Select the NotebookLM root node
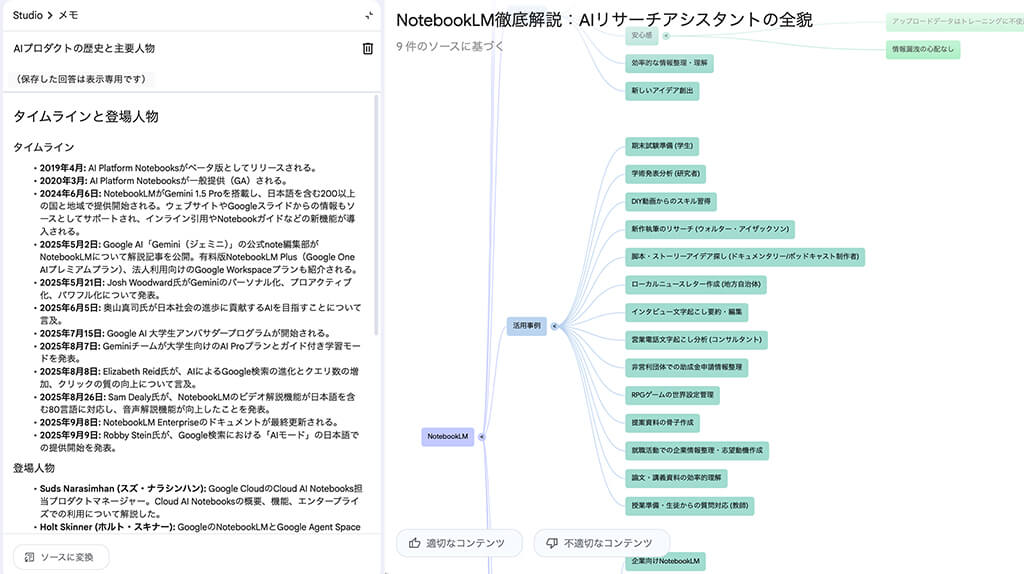 447,436
